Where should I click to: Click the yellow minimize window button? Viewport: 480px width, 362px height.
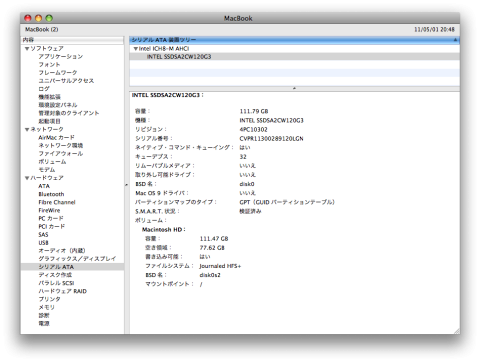[x=38, y=18]
